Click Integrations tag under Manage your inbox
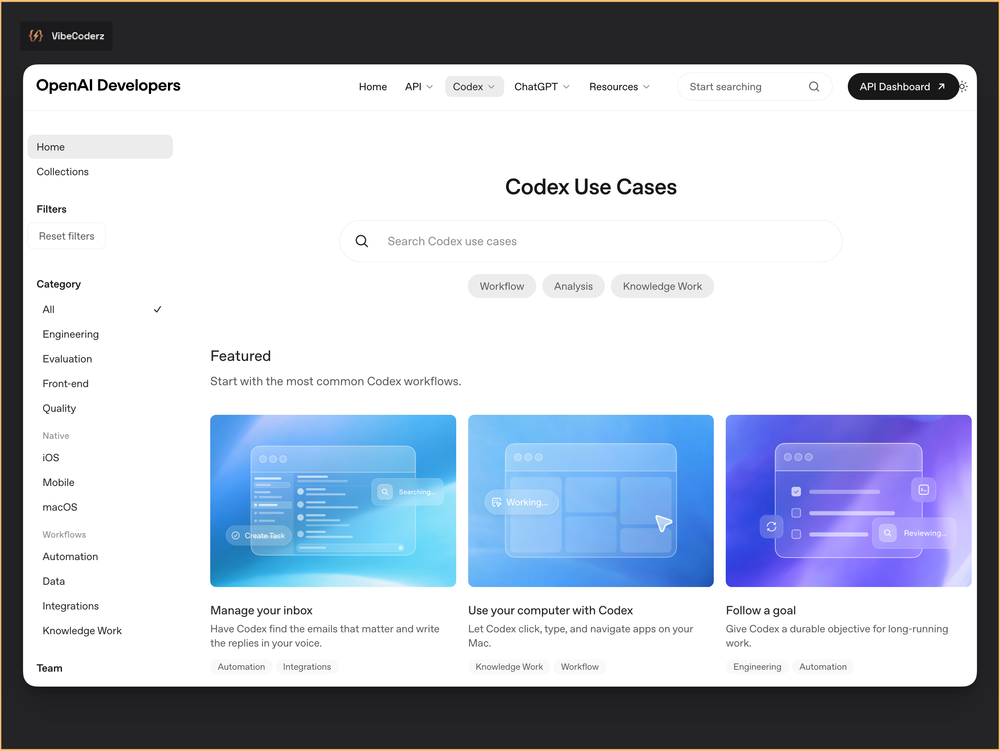 [x=307, y=667]
